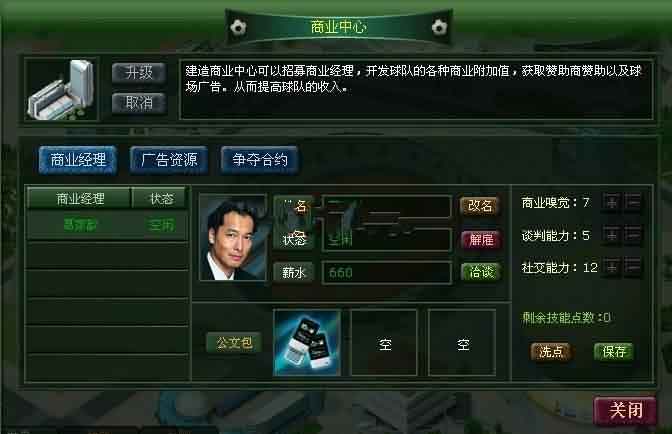Select the first manager row in the list
Screen dimensions: 672x434
[x=107, y=225]
